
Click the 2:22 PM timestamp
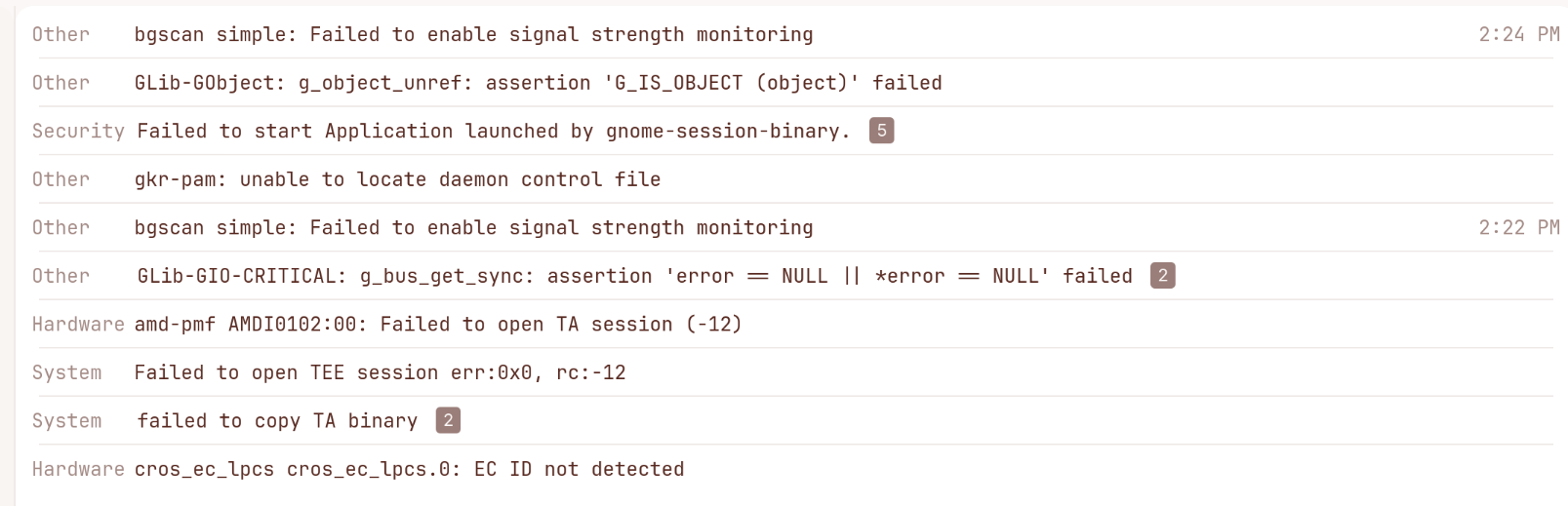(1519, 227)
